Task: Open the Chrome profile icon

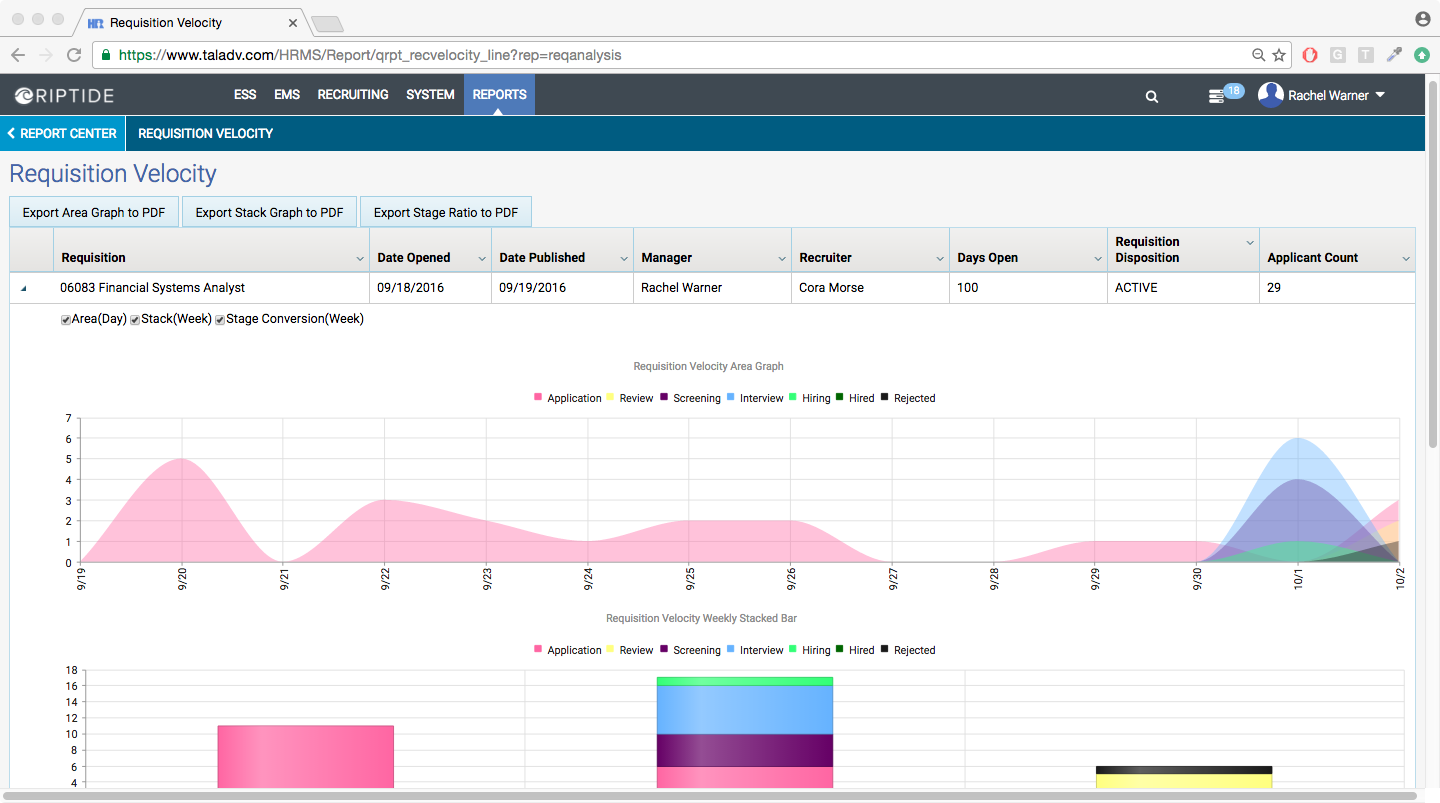Action: 1423,19
